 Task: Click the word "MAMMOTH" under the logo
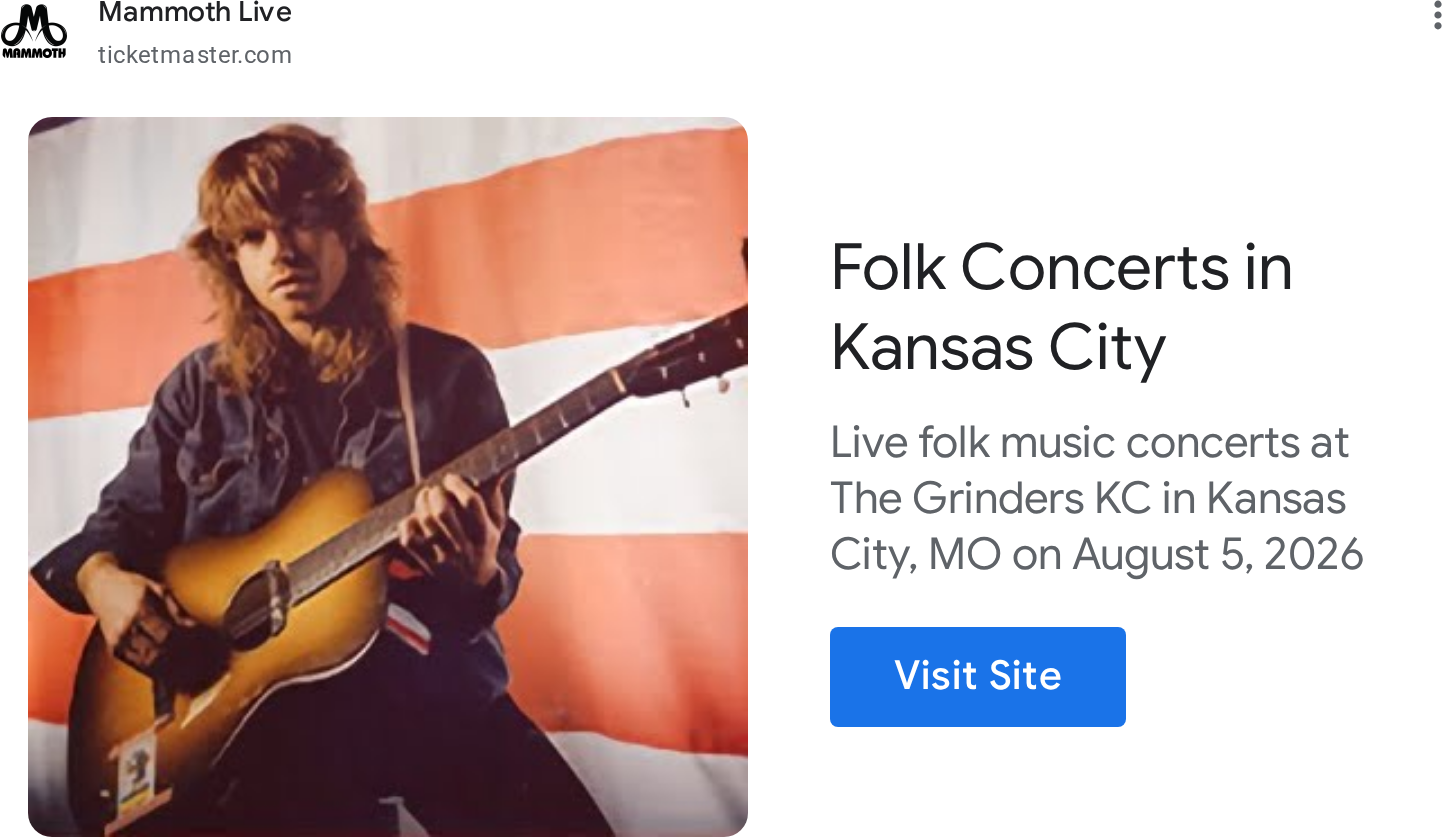pos(34,53)
